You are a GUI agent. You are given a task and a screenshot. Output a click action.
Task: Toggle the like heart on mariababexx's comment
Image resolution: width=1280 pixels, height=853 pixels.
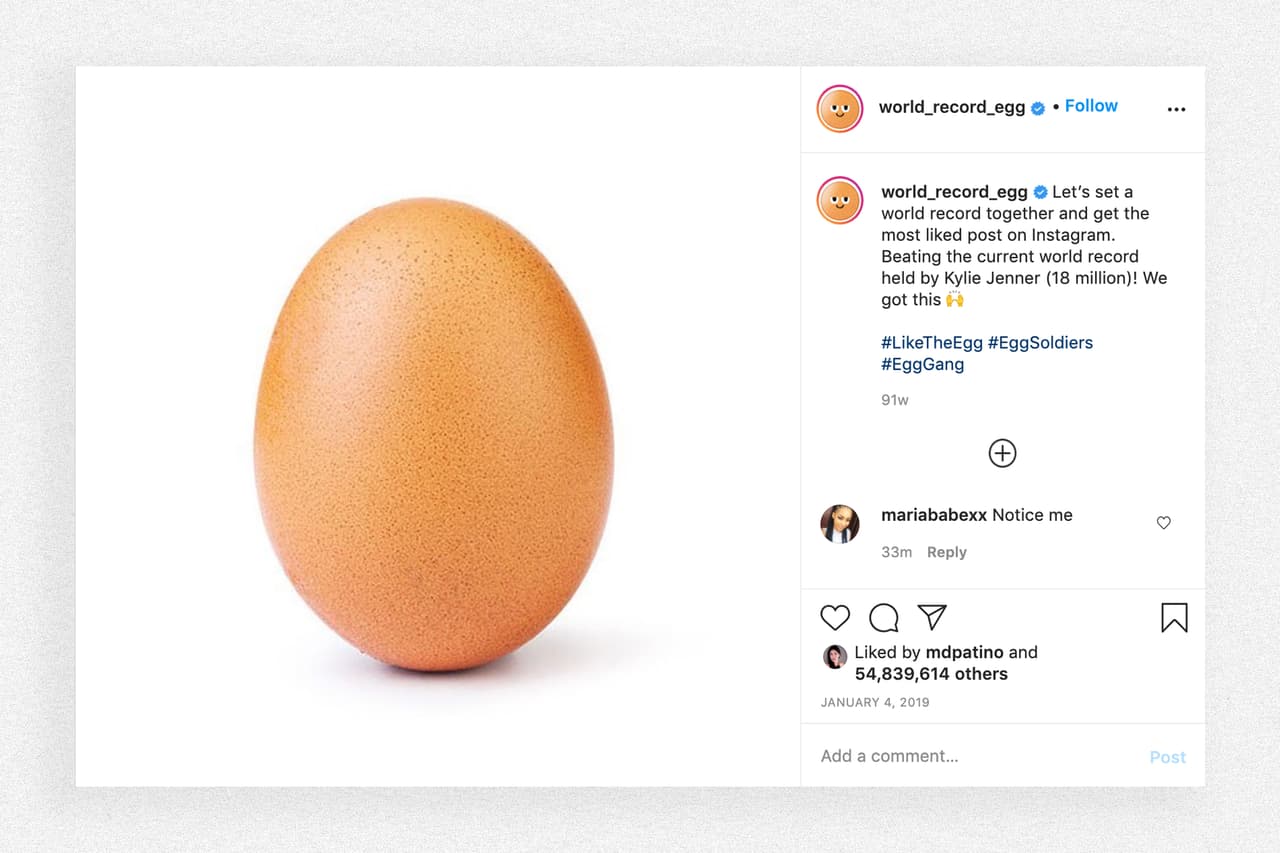[x=1163, y=523]
